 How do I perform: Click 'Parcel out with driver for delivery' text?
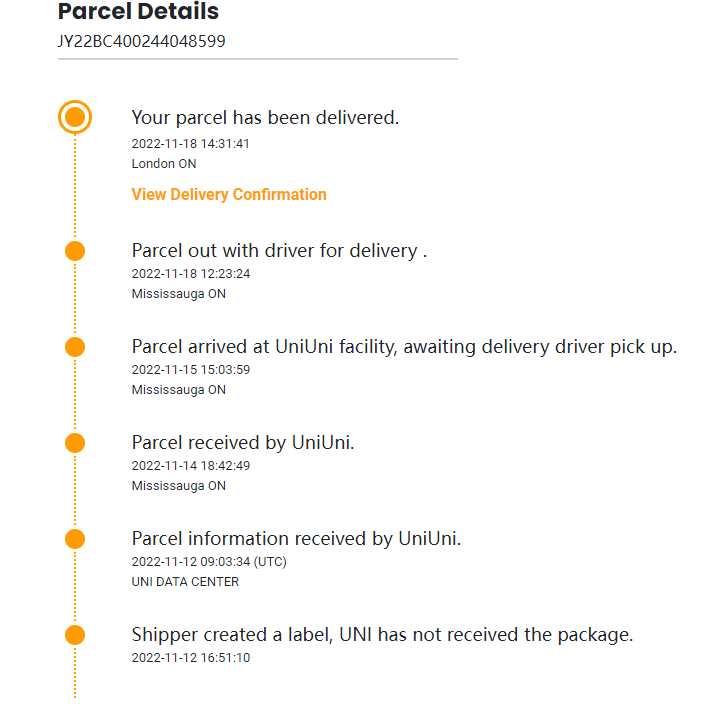pos(279,250)
